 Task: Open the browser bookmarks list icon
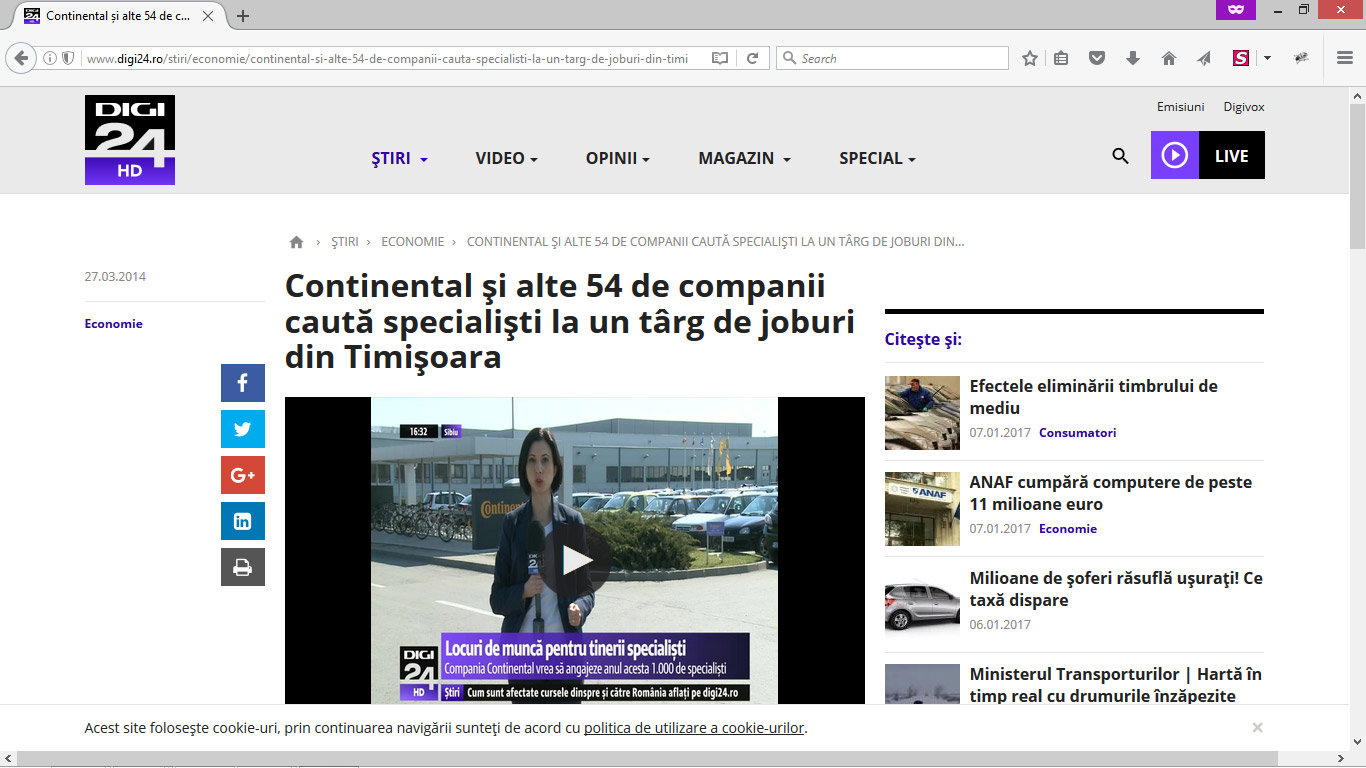point(1061,58)
